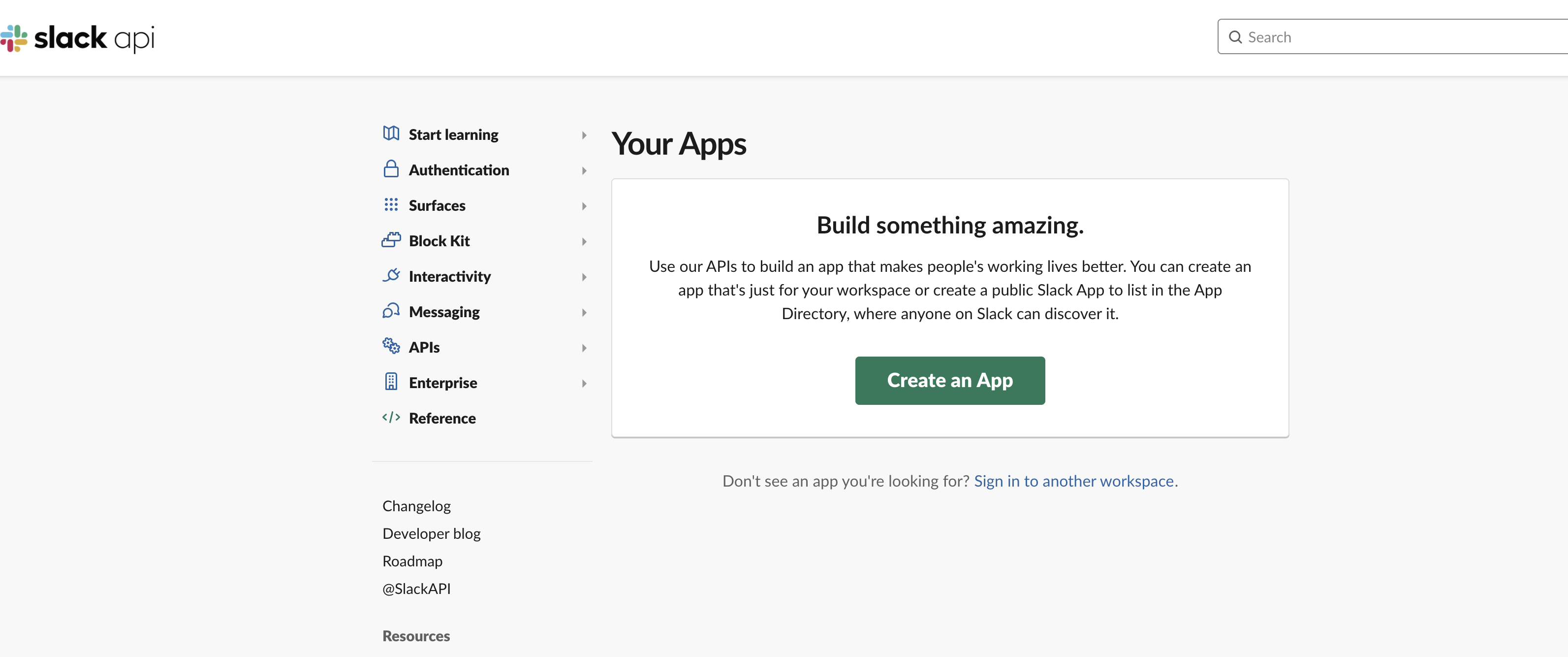Click the Enterprise building icon
This screenshot has width=1568, height=657.
tap(391, 382)
